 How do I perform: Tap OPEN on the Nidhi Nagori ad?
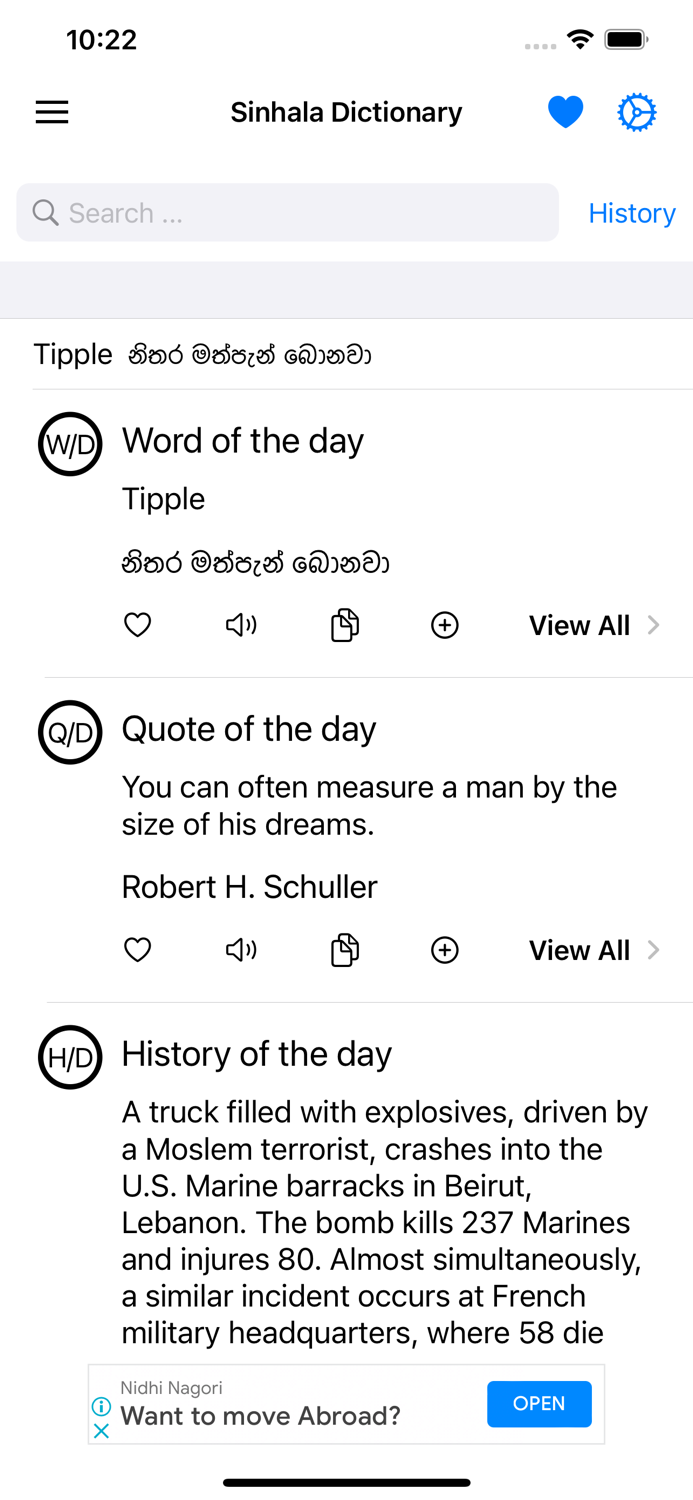pos(539,1404)
